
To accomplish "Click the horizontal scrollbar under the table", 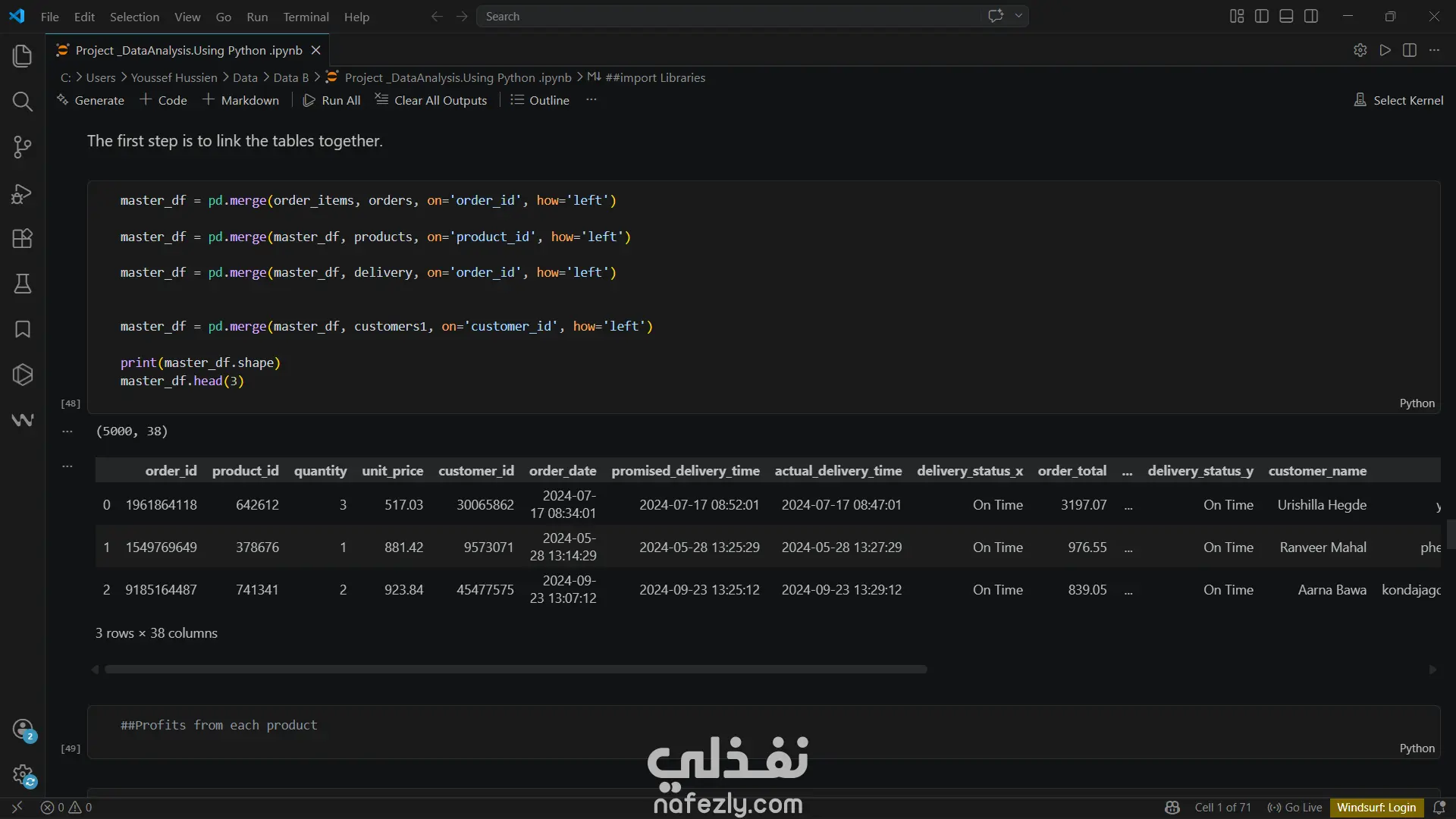I will click(516, 670).
